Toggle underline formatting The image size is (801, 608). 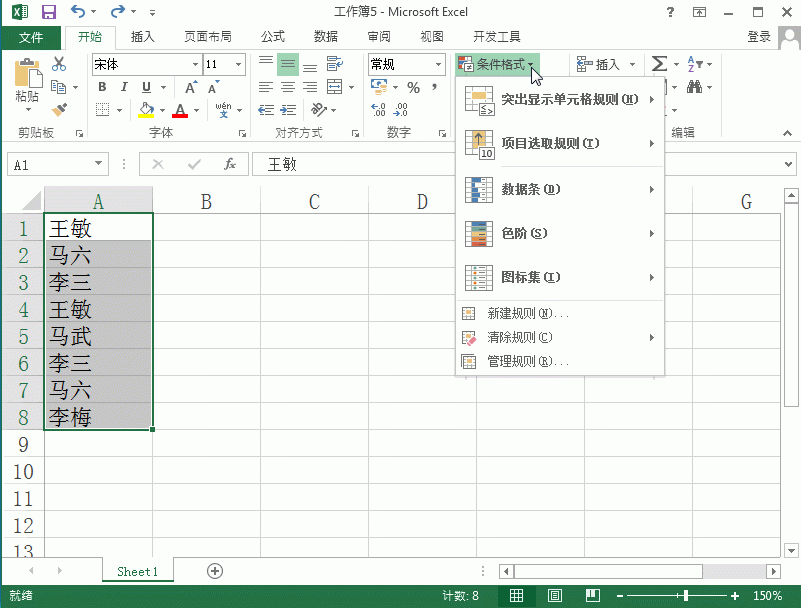145,87
